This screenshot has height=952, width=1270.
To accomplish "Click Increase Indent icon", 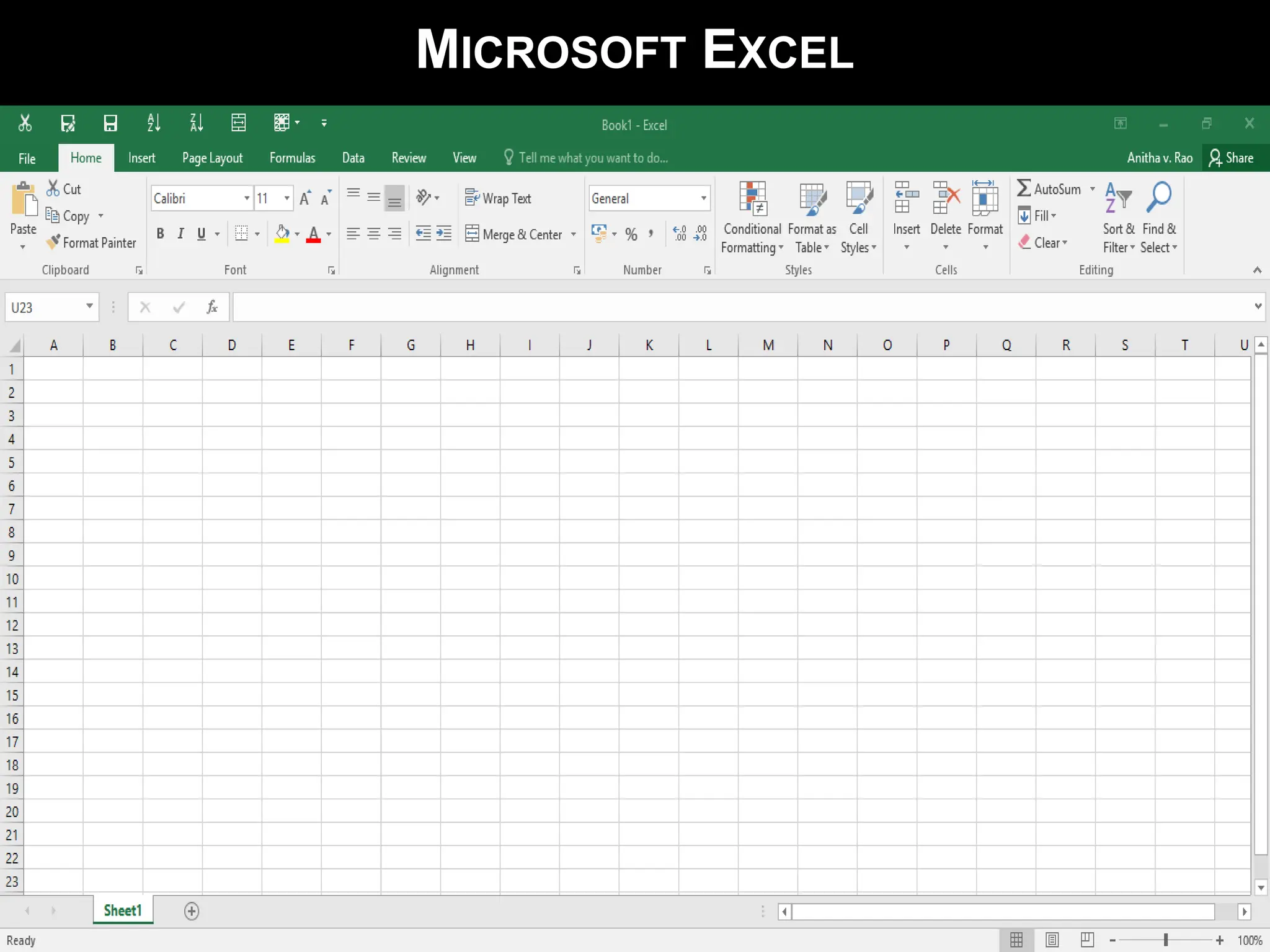I will click(444, 234).
